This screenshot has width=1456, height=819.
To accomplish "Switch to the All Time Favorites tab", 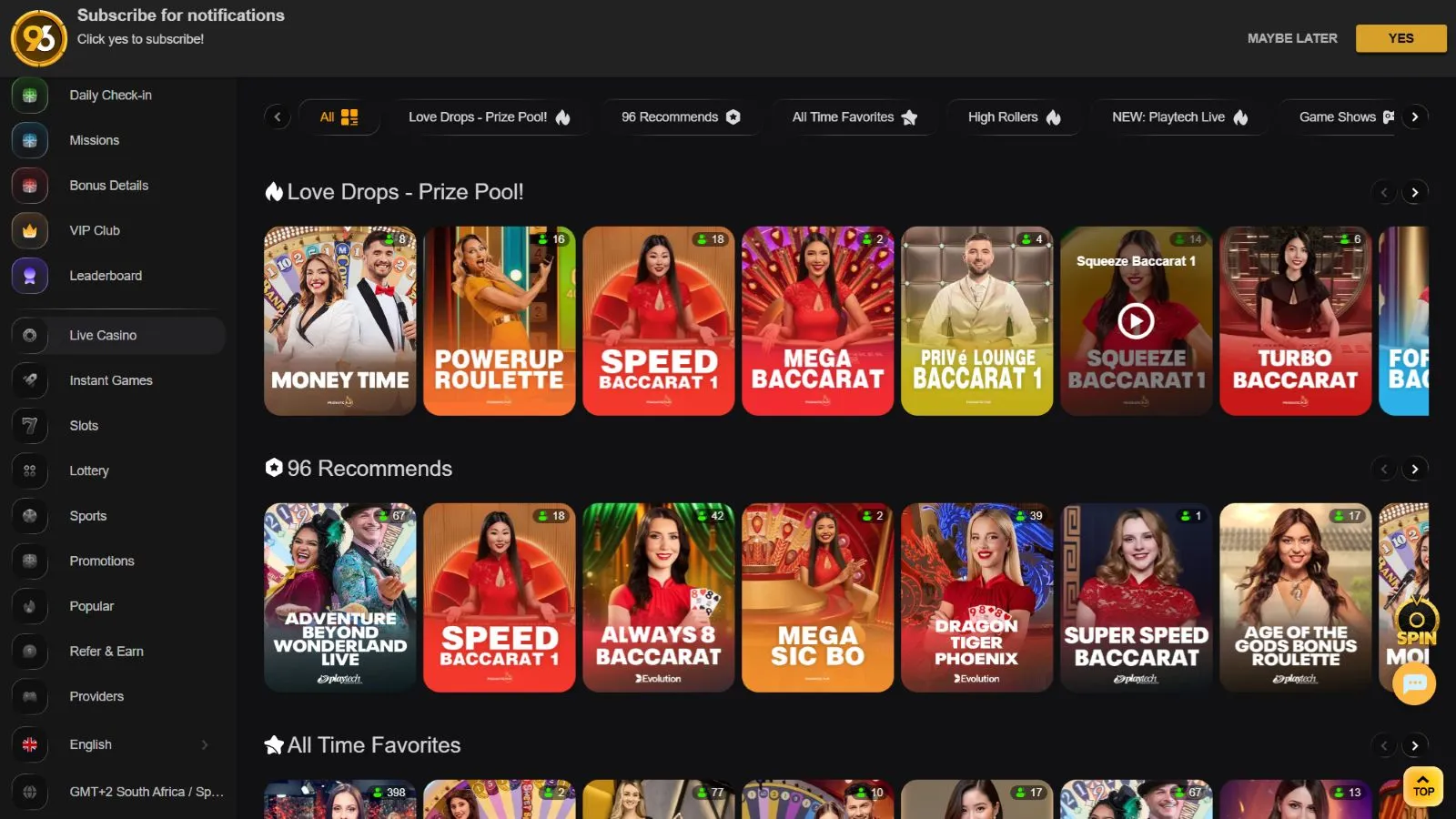I will click(x=854, y=116).
